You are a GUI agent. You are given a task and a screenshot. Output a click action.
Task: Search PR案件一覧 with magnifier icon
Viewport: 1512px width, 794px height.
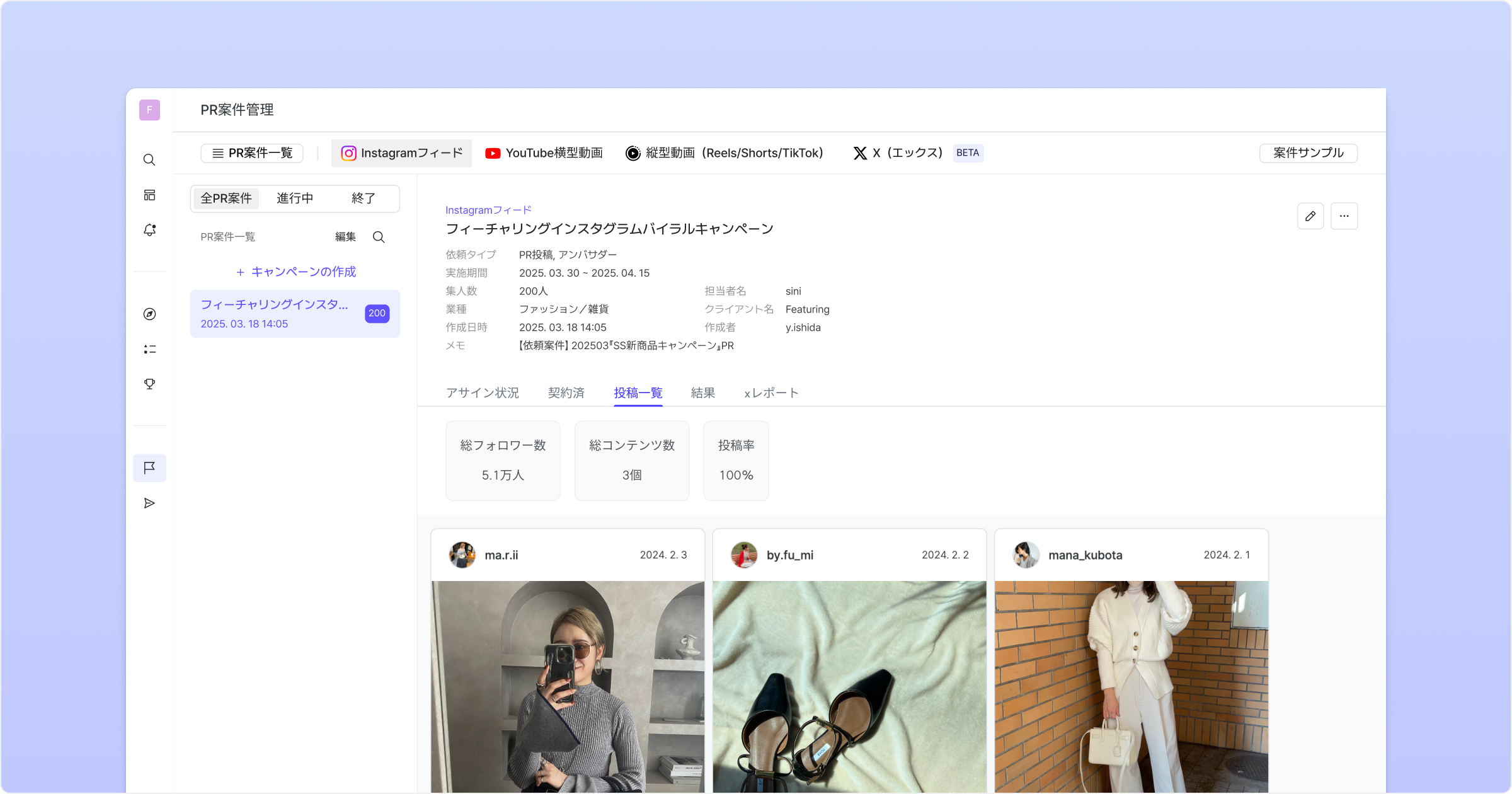(379, 237)
